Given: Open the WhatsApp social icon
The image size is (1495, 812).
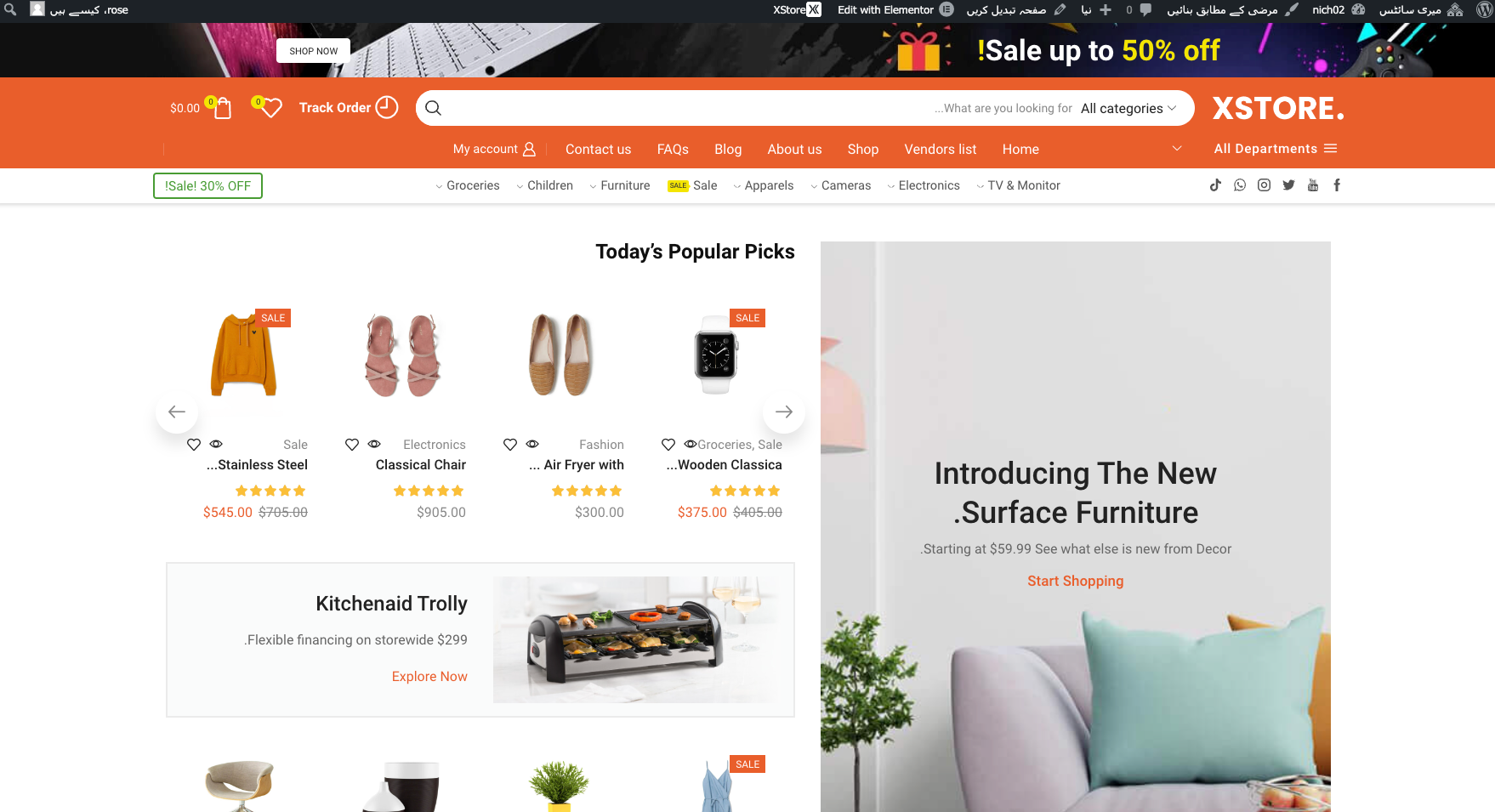Looking at the screenshot, I should 1240,185.
